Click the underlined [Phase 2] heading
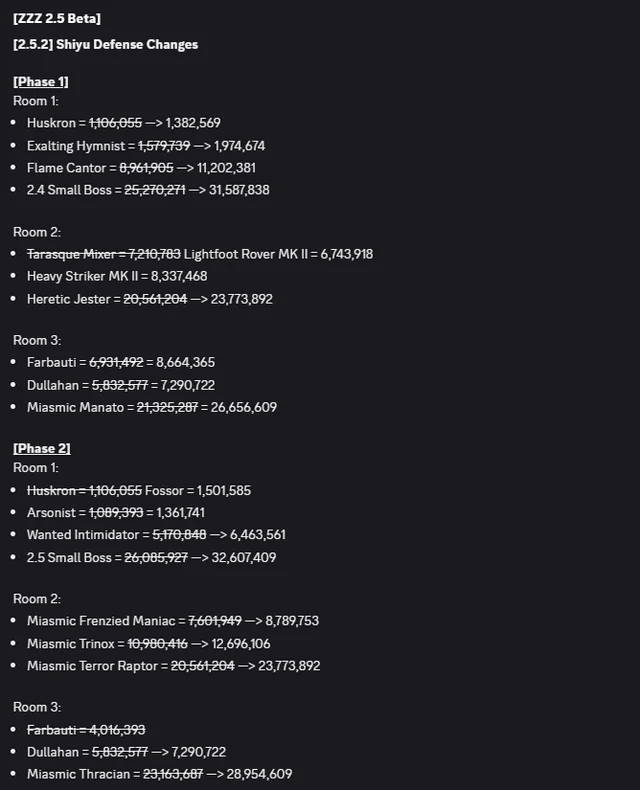Screen dimensions: 640x790 tap(41, 448)
